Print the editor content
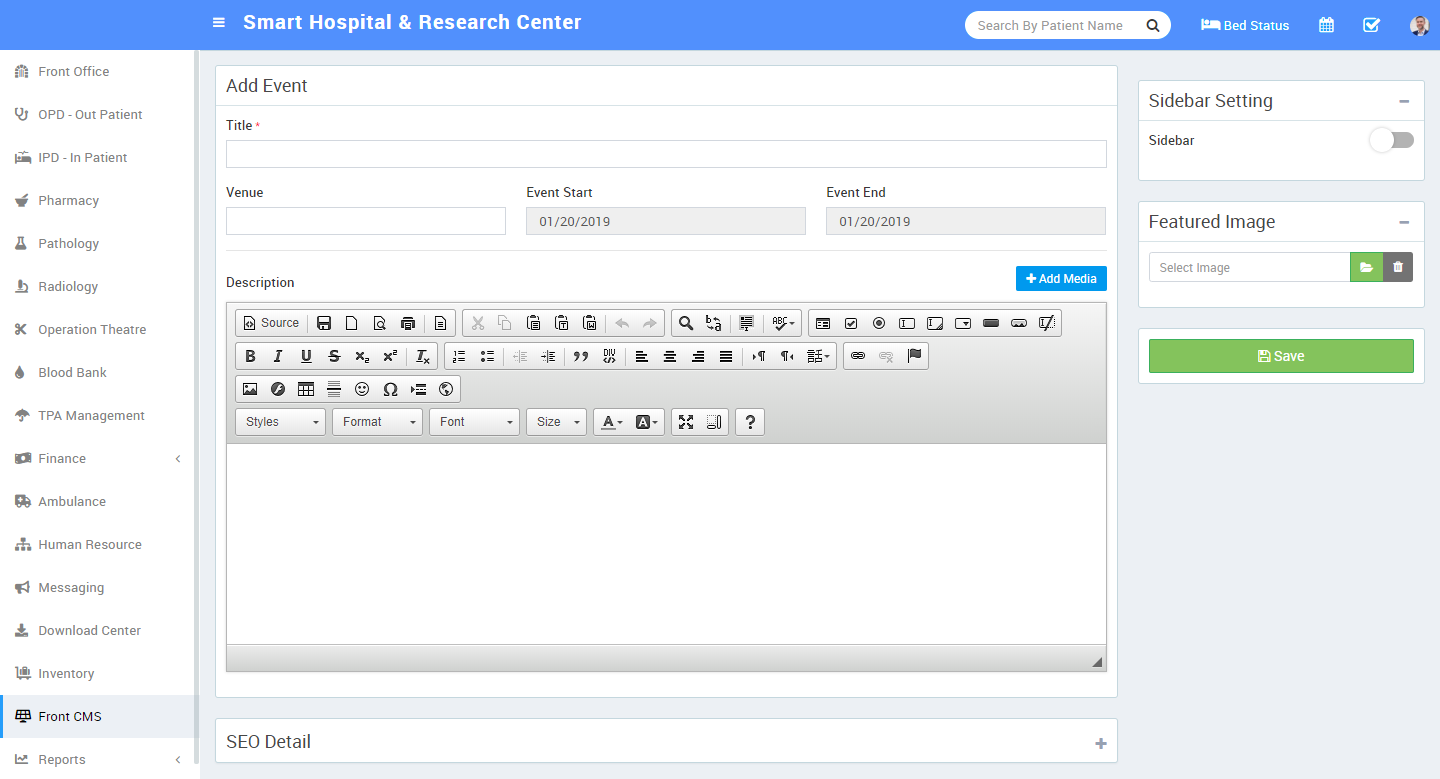 tap(408, 323)
